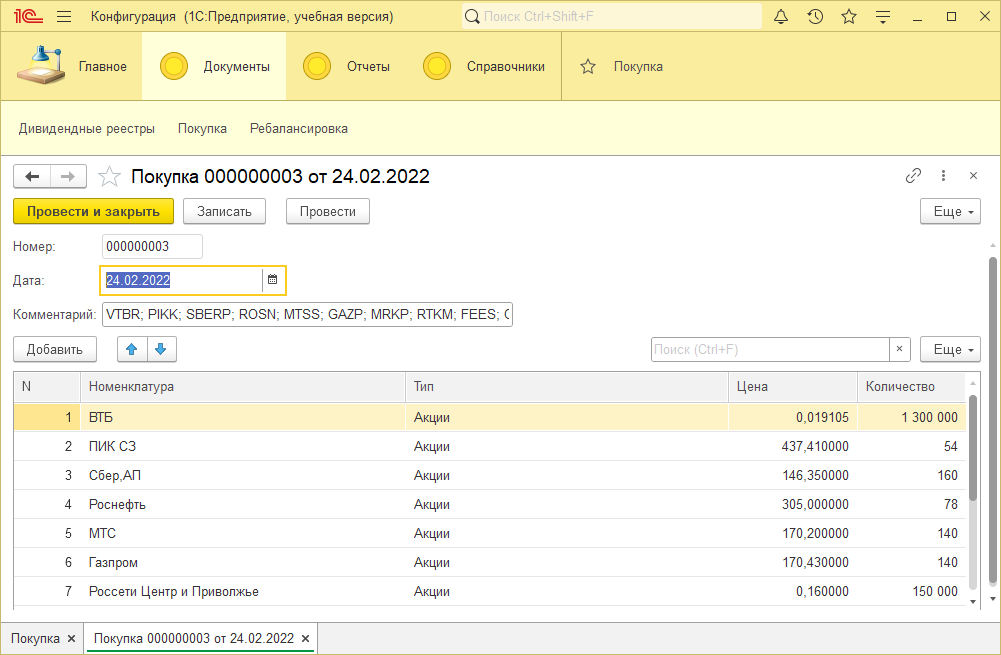Sort by Номенклатура column header
This screenshot has height=655, width=1001.
point(243,386)
